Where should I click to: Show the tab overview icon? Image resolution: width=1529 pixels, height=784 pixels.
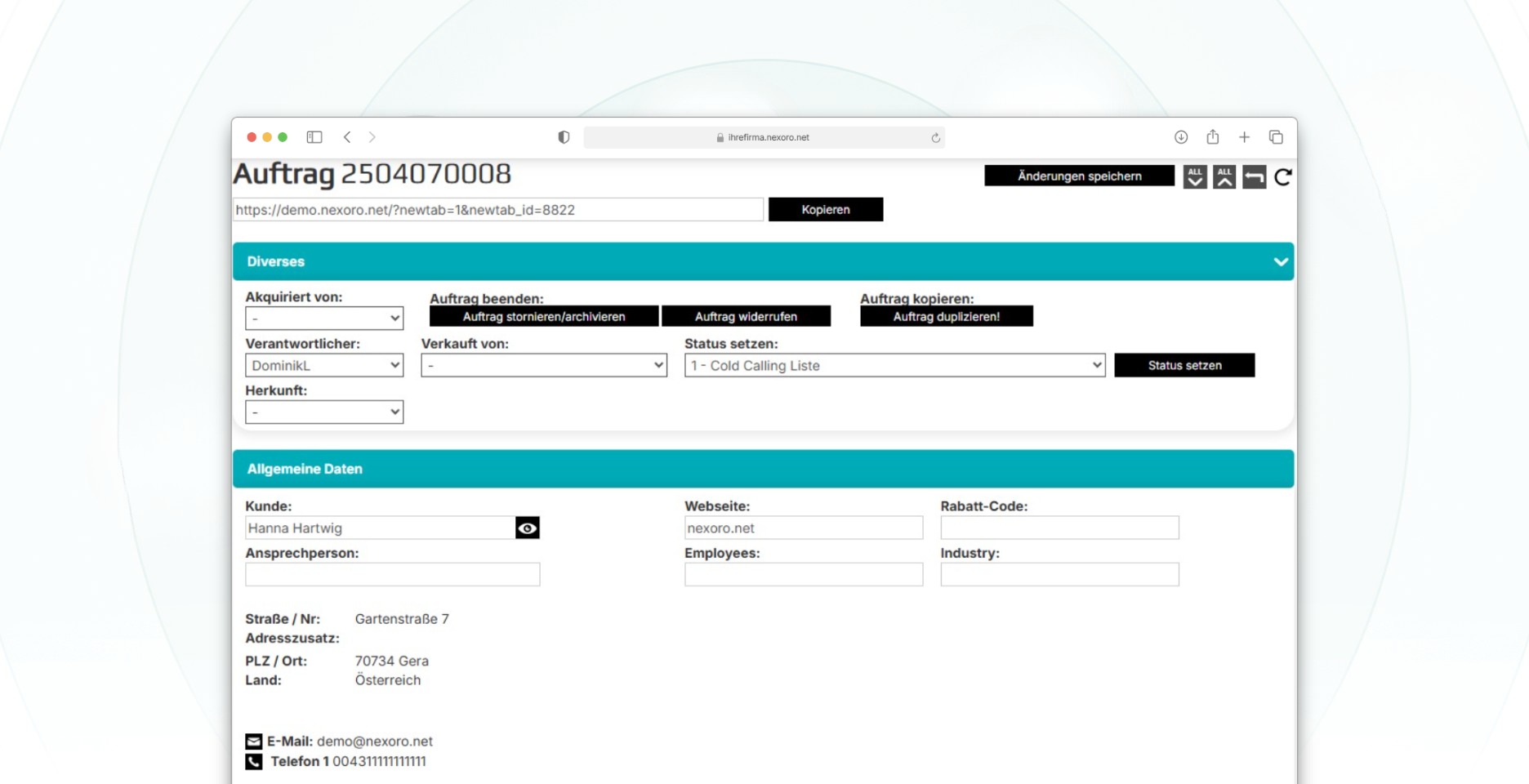point(1276,137)
